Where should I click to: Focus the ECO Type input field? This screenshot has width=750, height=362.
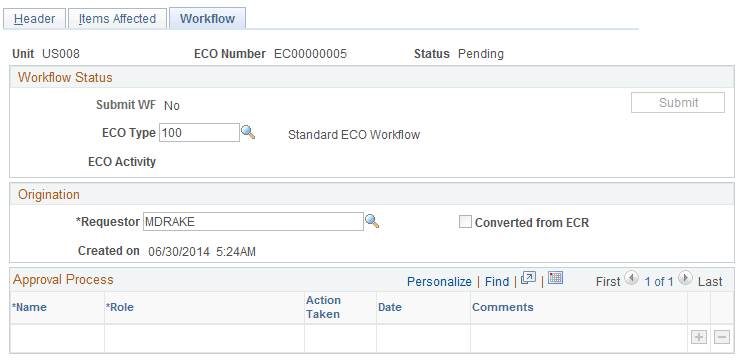[x=199, y=132]
